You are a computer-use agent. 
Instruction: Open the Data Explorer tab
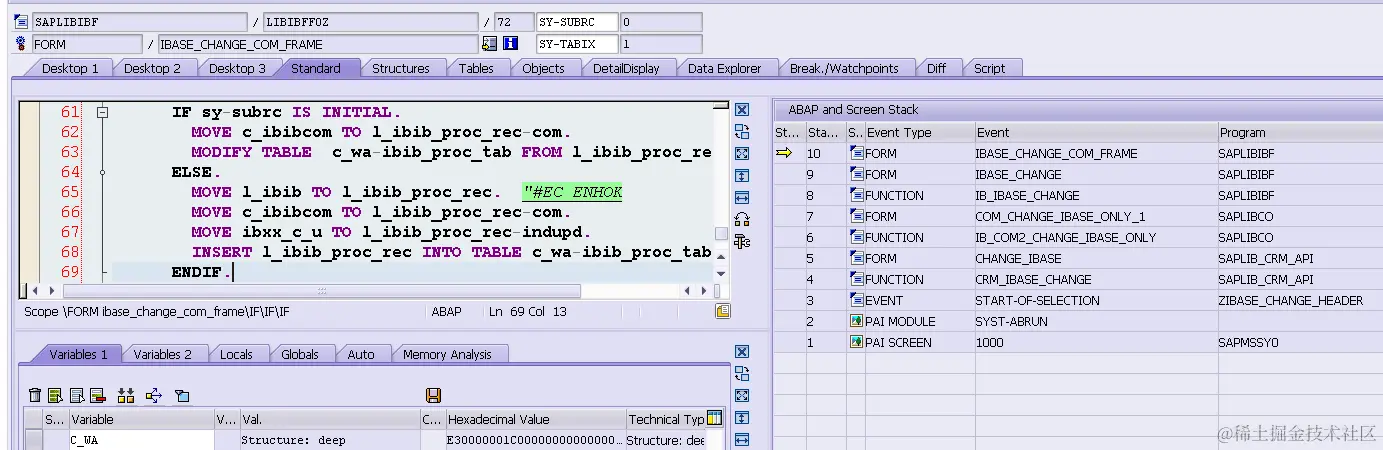pyautogui.click(x=725, y=68)
